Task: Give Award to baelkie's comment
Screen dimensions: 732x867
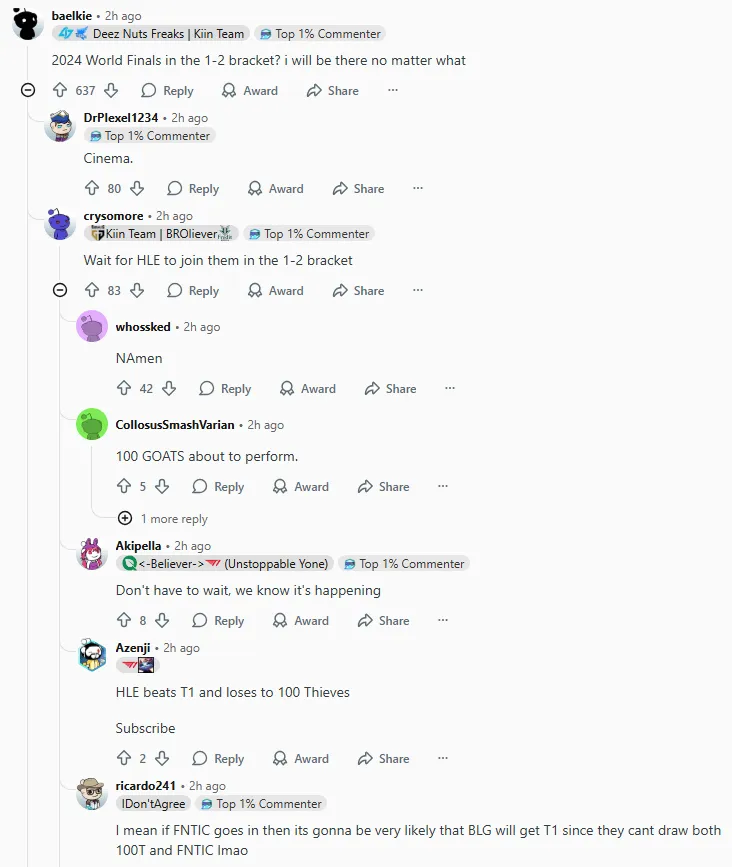Action: [x=250, y=90]
